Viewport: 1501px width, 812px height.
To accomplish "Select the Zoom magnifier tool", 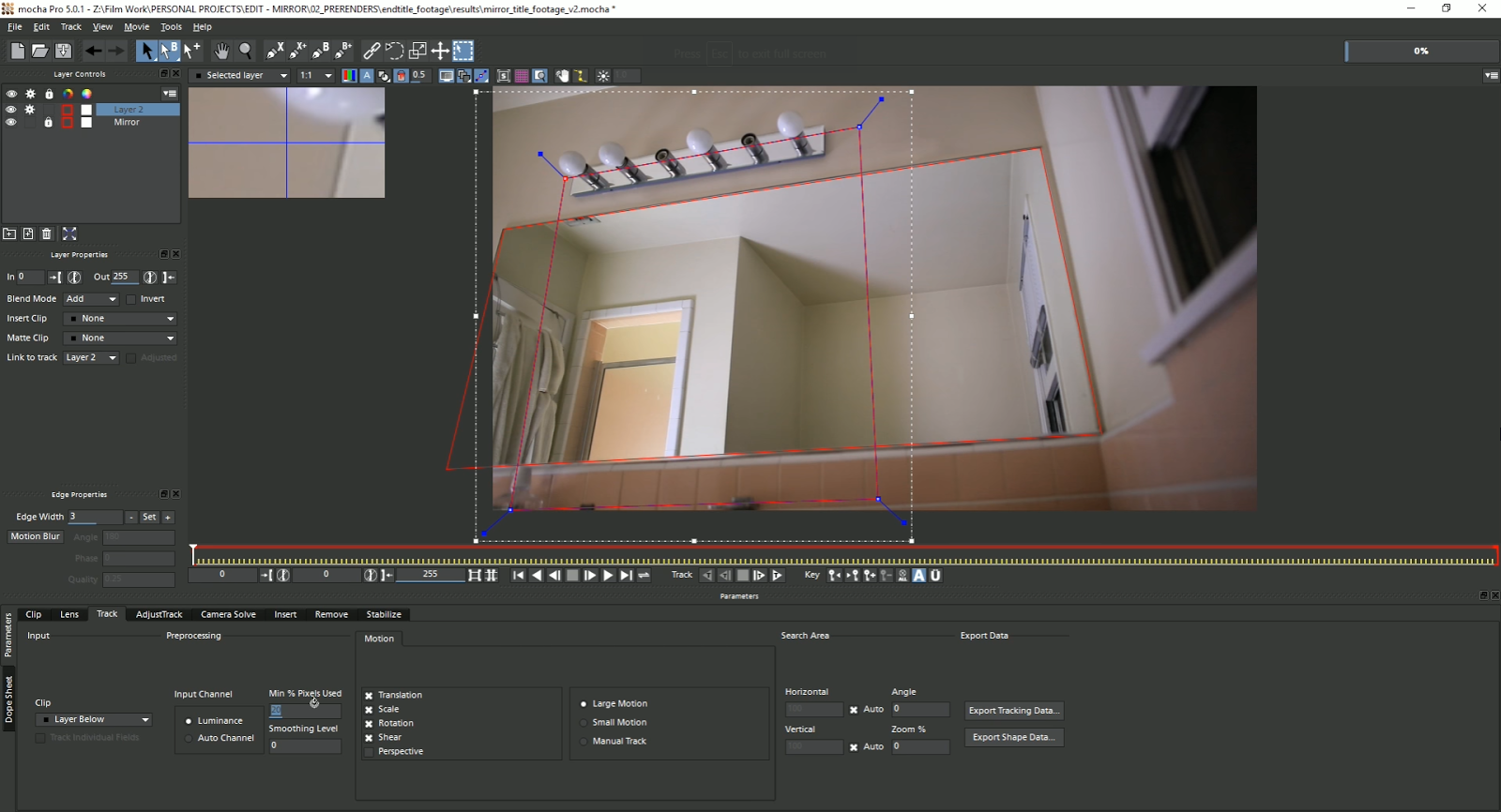I will tap(246, 51).
